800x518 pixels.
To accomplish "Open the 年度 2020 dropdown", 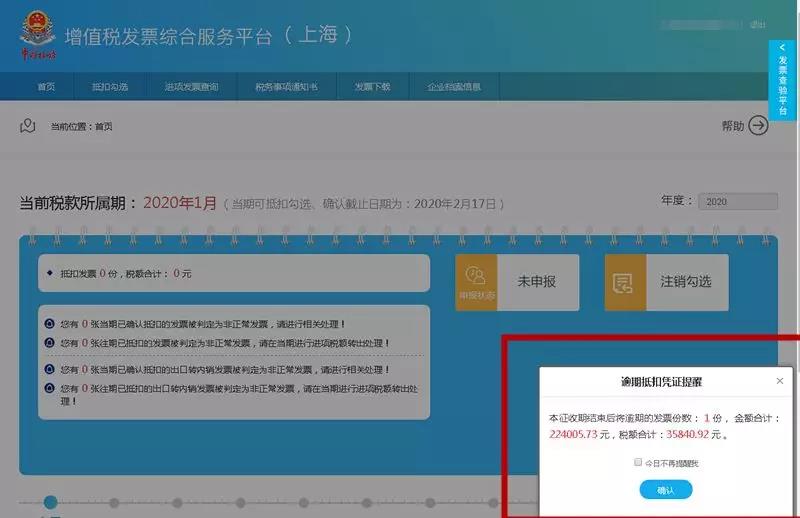I will [738, 202].
